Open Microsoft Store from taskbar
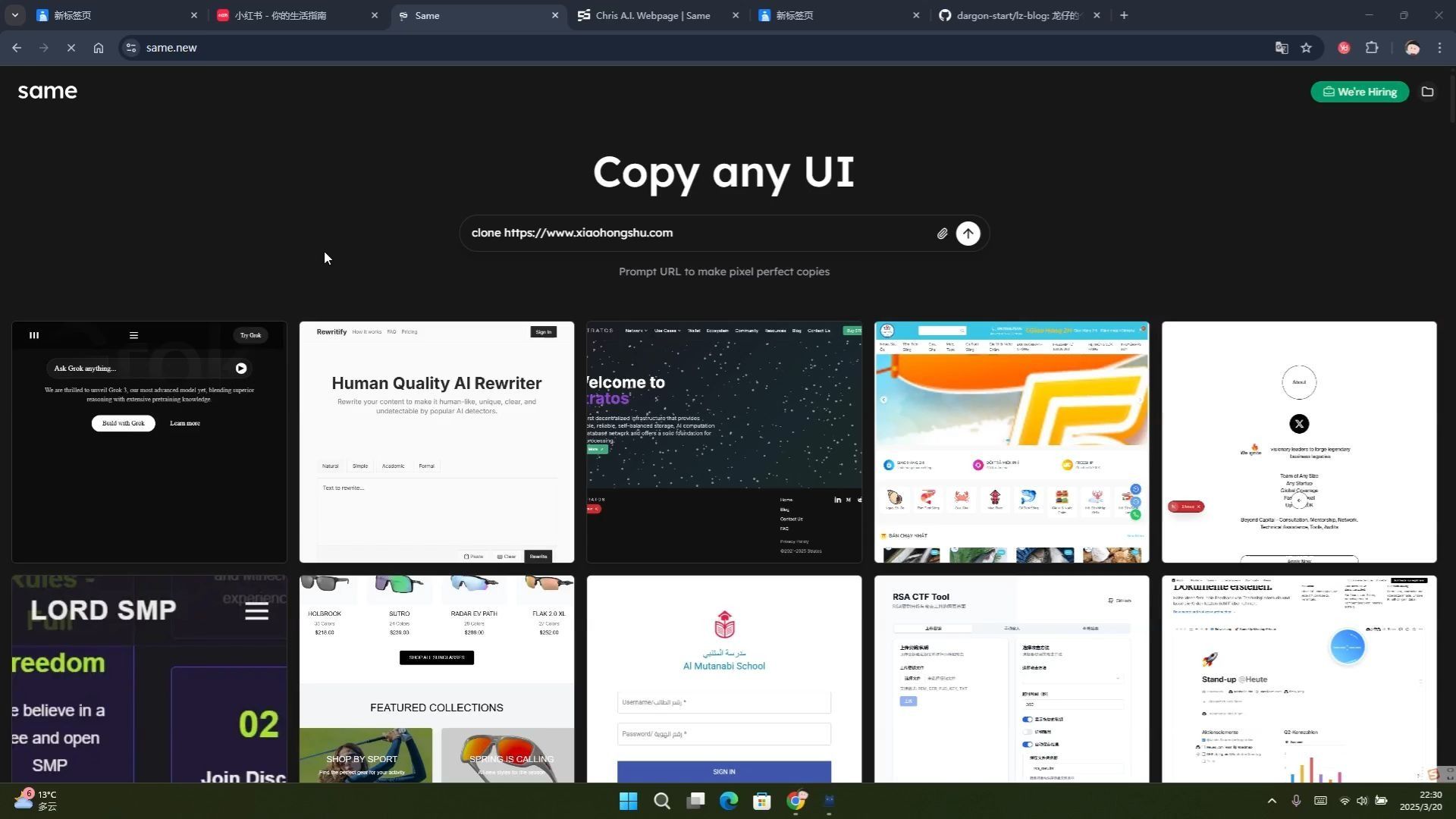This screenshot has height=819, width=1456. tap(762, 801)
